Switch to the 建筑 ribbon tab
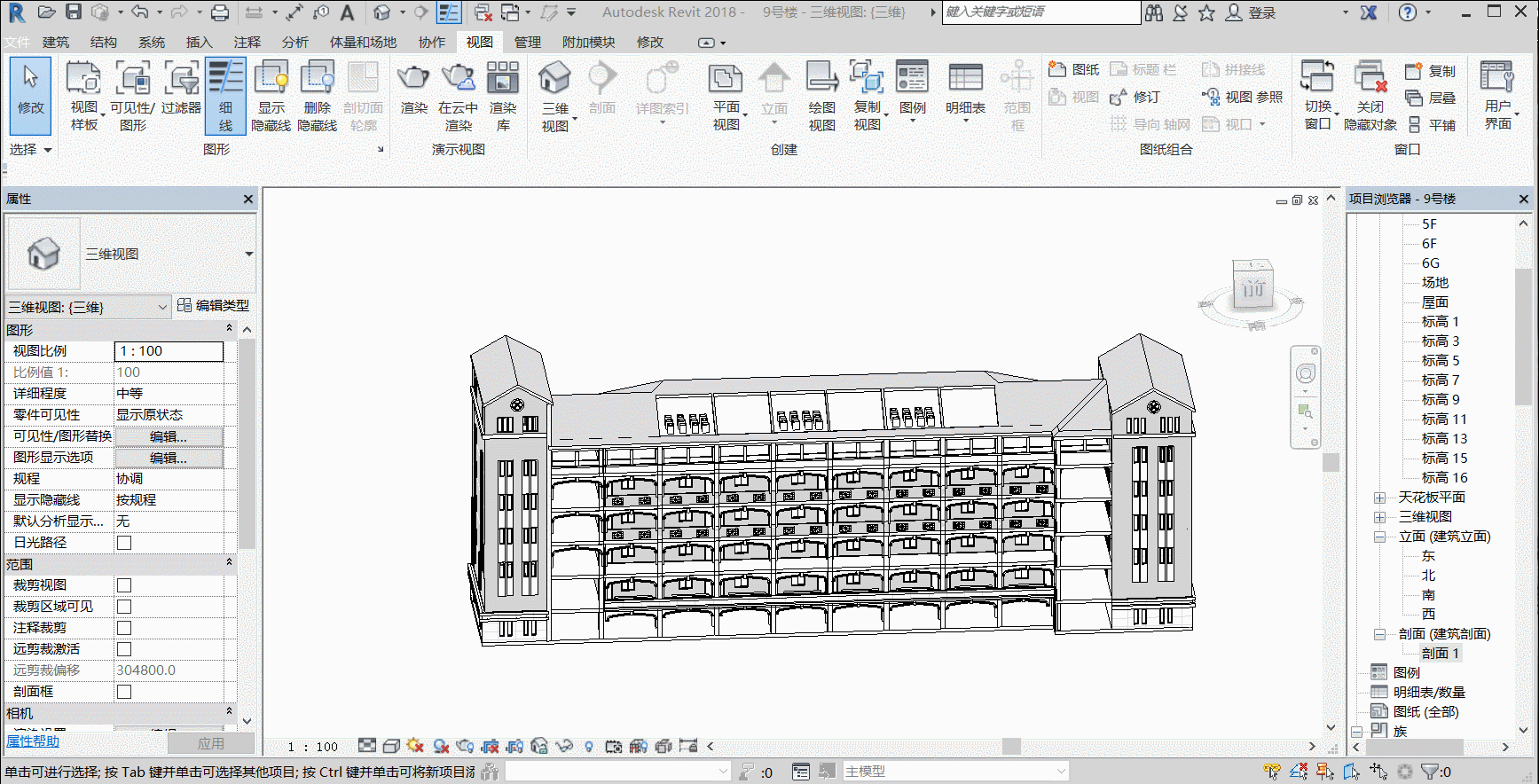1539x784 pixels. pos(55,42)
